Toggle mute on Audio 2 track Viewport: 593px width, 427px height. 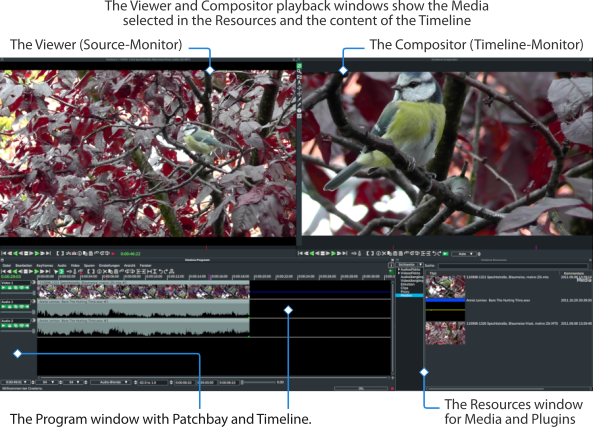coord(27,326)
